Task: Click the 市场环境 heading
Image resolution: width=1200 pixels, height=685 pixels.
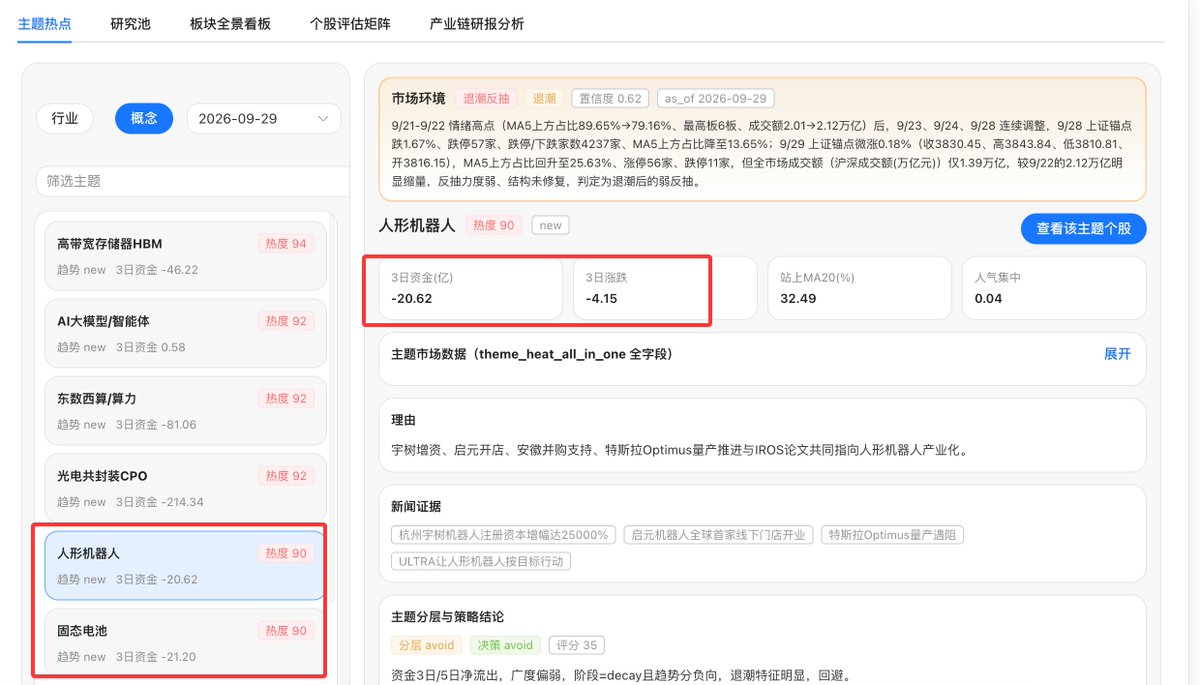Action: (419, 98)
